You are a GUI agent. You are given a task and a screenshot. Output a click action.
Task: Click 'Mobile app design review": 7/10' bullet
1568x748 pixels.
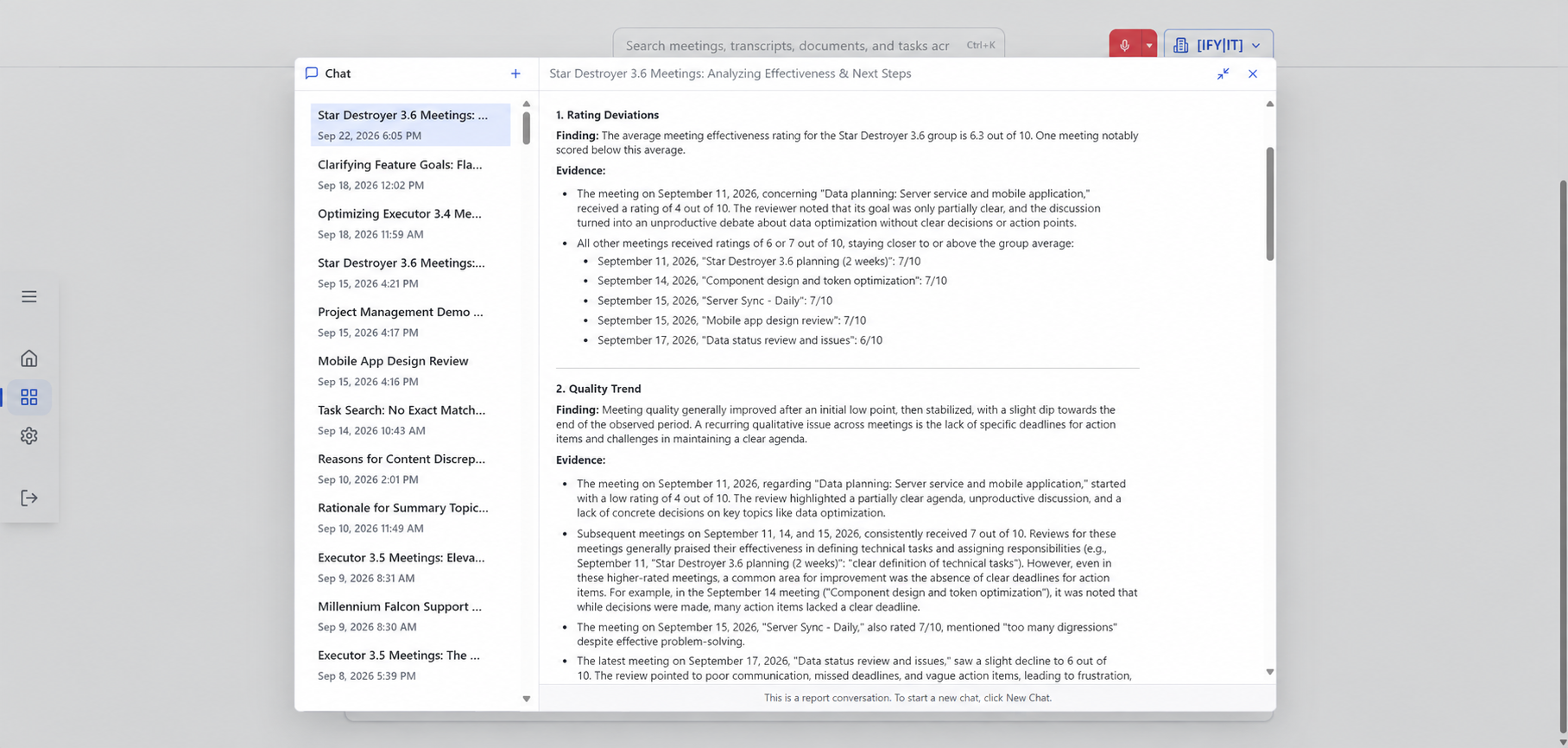click(731, 320)
